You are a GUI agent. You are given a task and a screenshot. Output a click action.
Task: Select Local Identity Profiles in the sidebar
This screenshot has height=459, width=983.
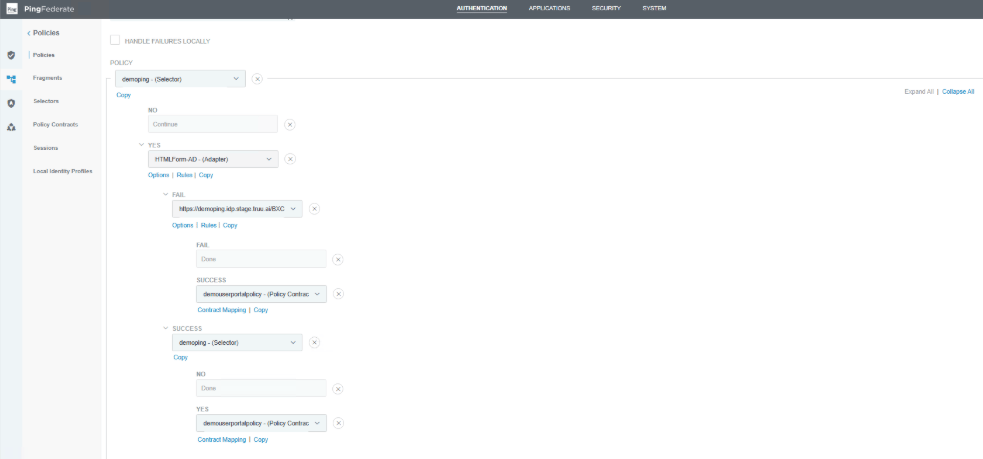click(63, 171)
